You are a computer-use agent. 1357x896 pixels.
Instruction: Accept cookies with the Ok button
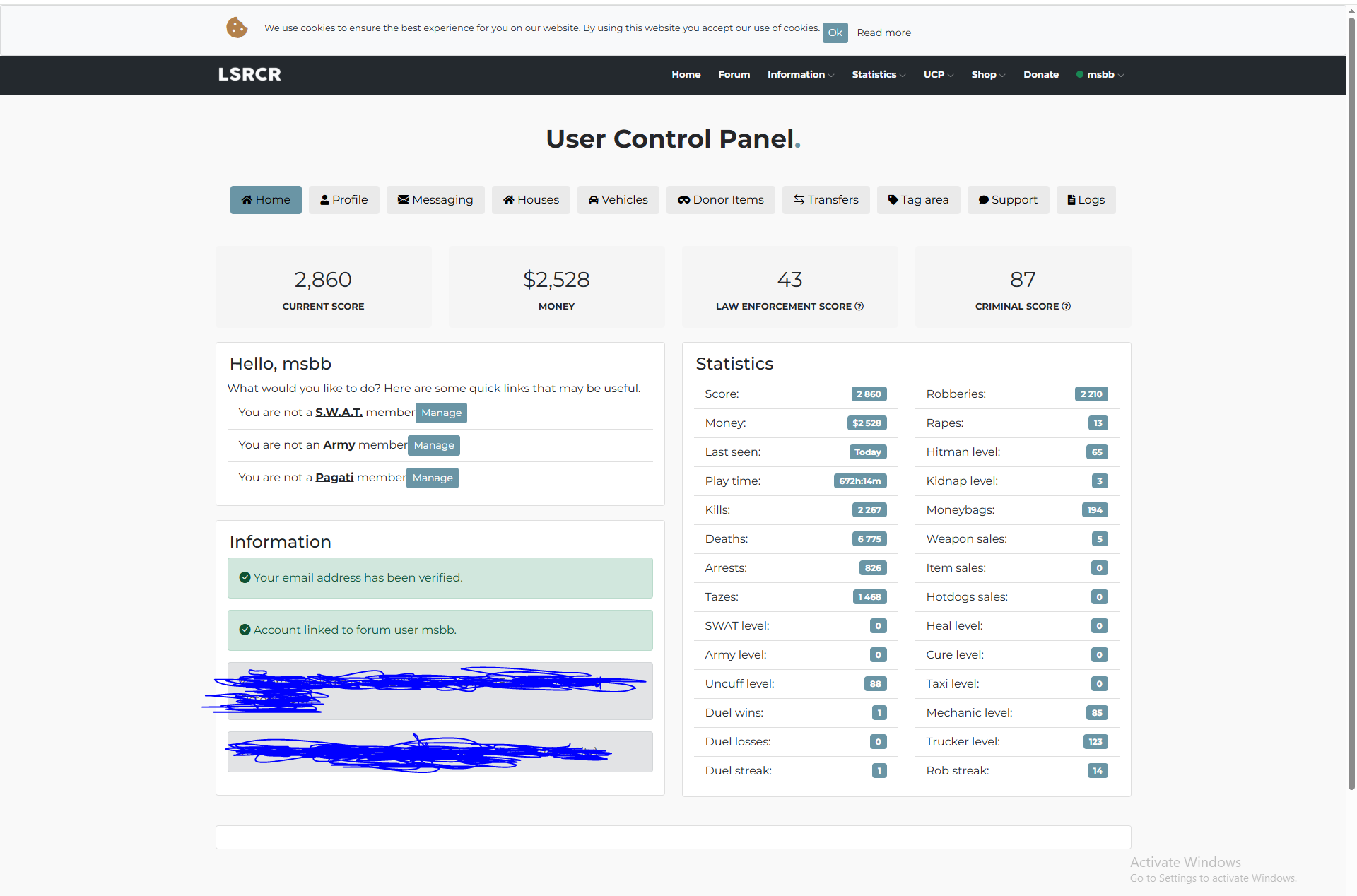835,33
